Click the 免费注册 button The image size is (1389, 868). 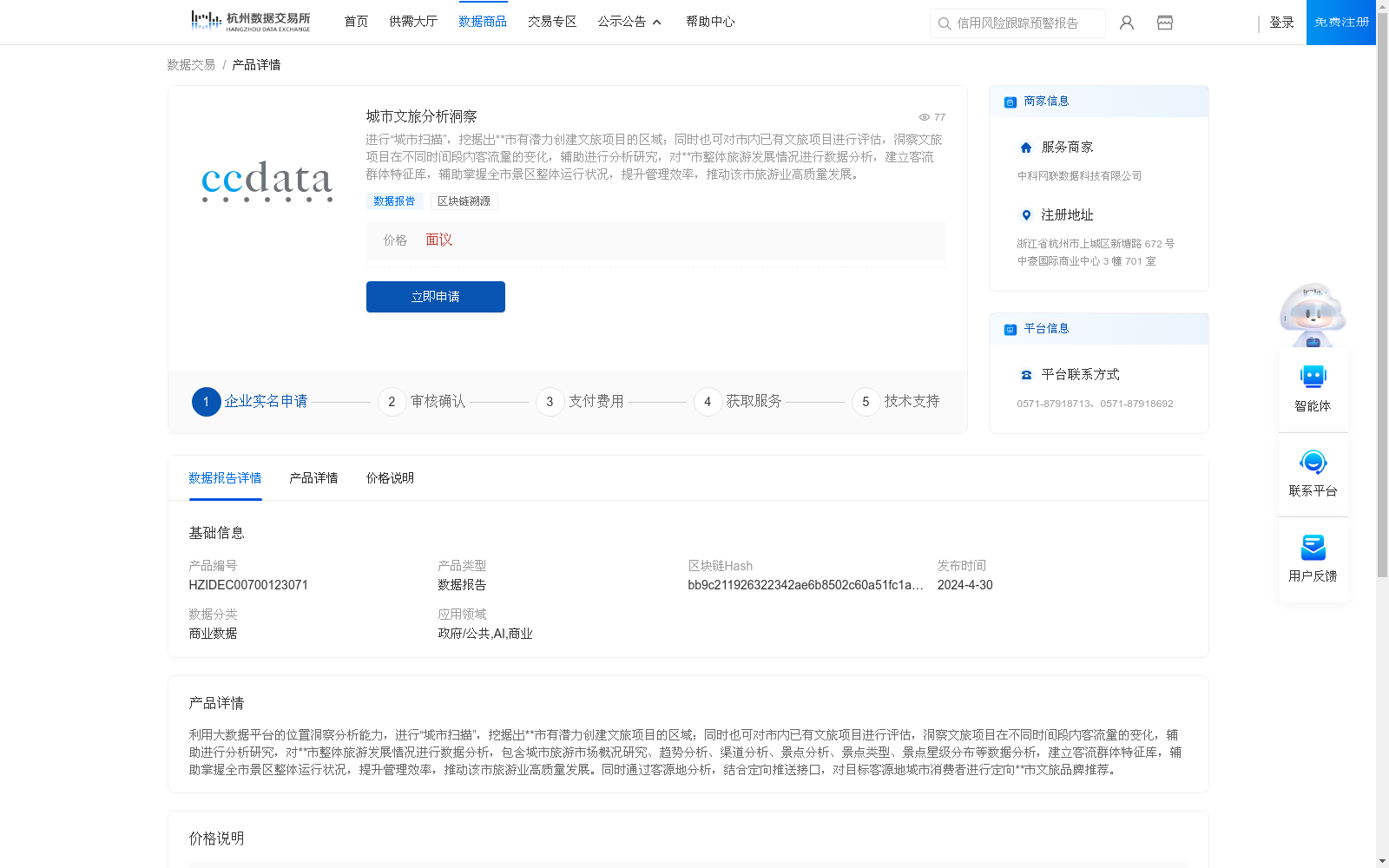point(1341,23)
